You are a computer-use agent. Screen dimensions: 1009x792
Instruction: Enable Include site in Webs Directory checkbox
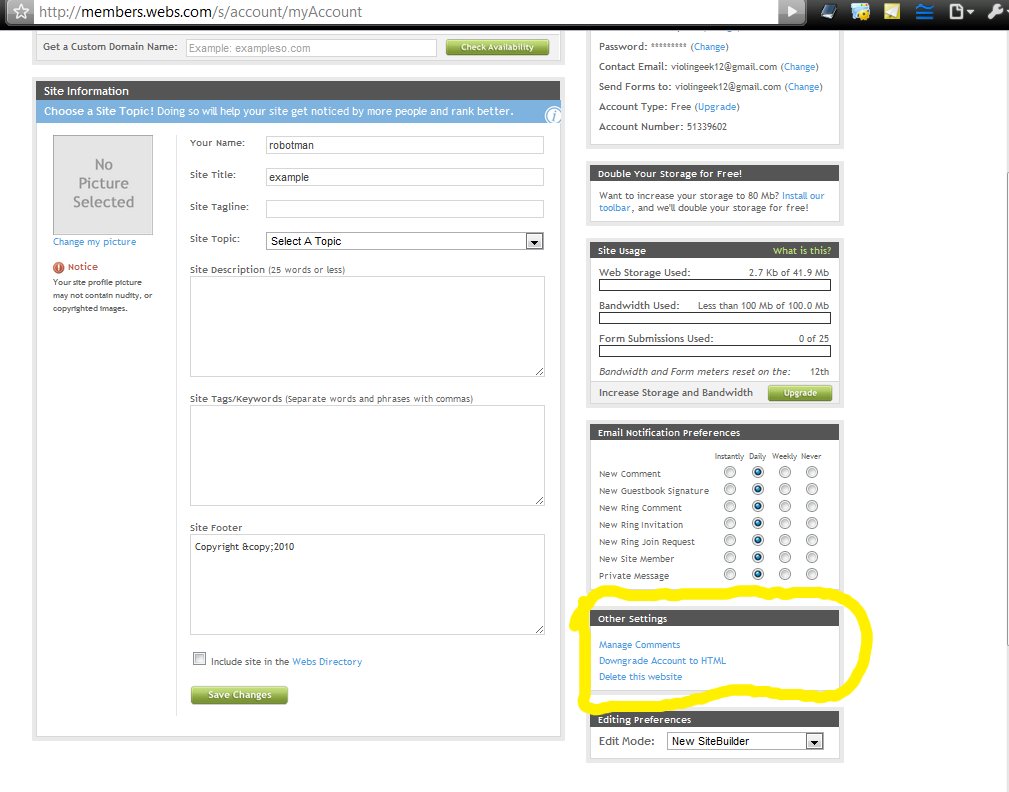pyautogui.click(x=200, y=659)
